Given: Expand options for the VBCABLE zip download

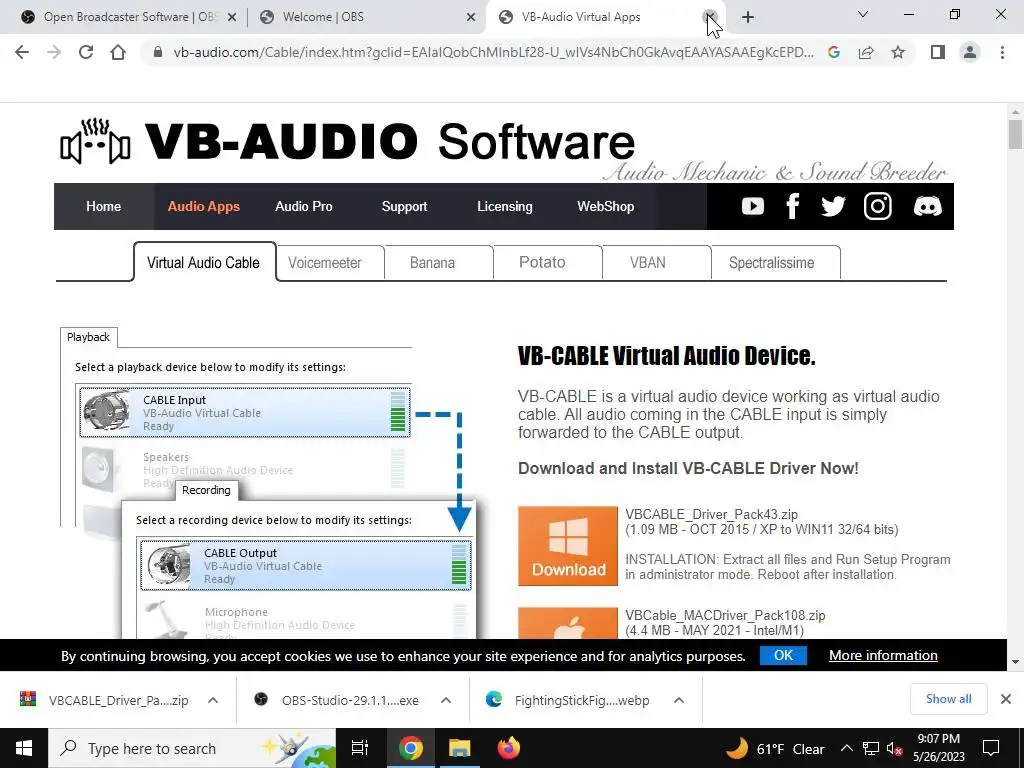Looking at the screenshot, I should coord(213,700).
